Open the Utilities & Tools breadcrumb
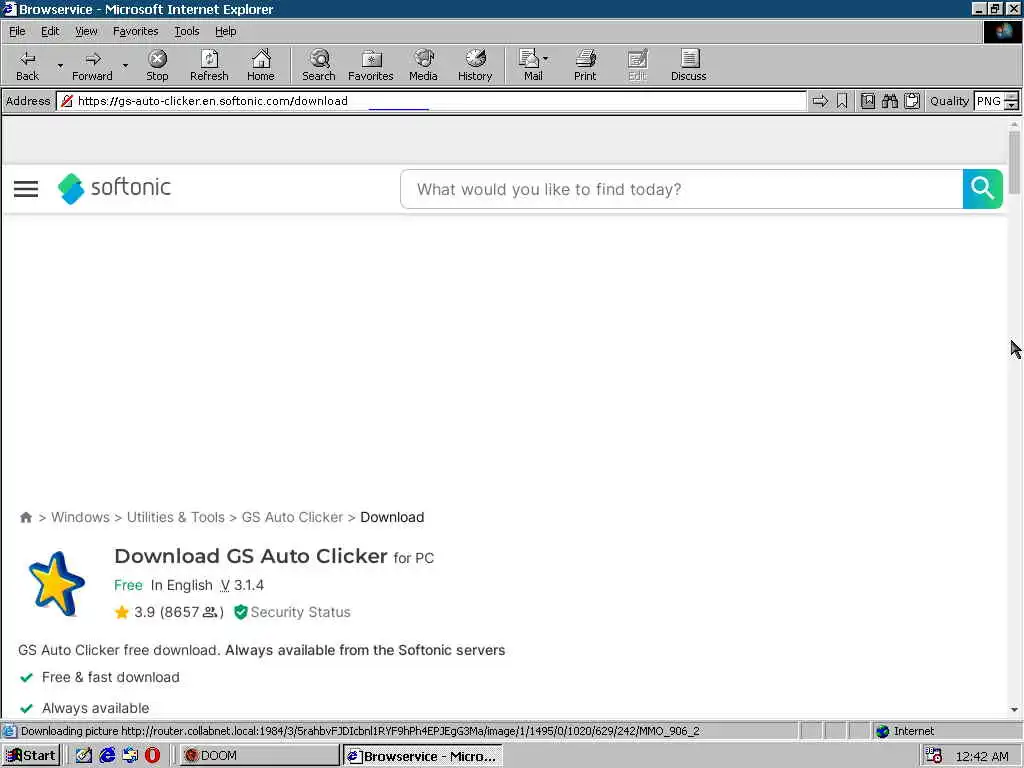 click(176, 517)
